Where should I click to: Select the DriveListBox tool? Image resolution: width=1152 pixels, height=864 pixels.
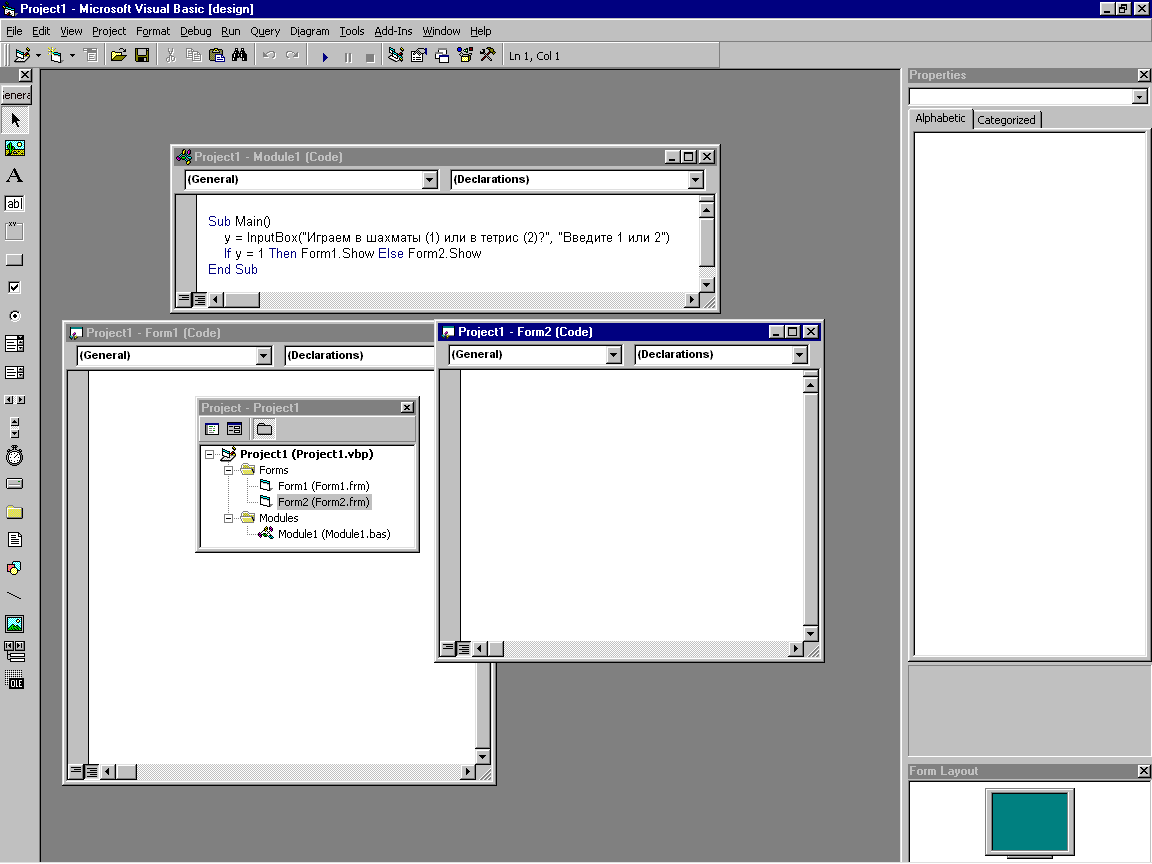[15, 483]
